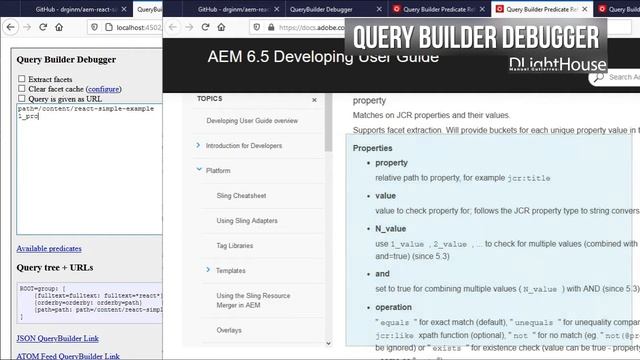Reload the Adobe docs page

pyautogui.click(x=205, y=27)
